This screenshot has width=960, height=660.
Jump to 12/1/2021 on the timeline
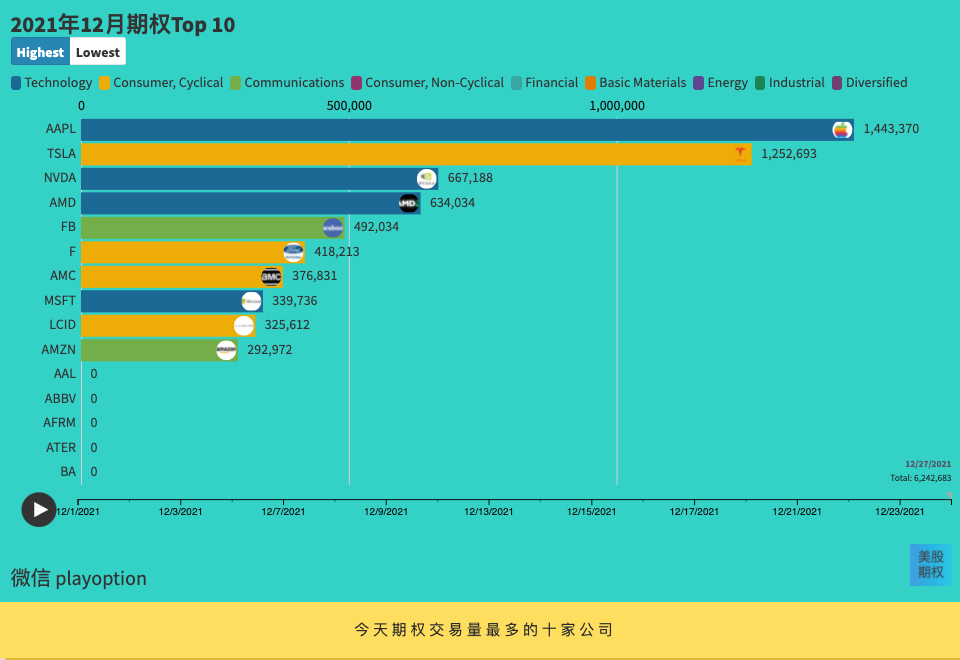tap(78, 511)
